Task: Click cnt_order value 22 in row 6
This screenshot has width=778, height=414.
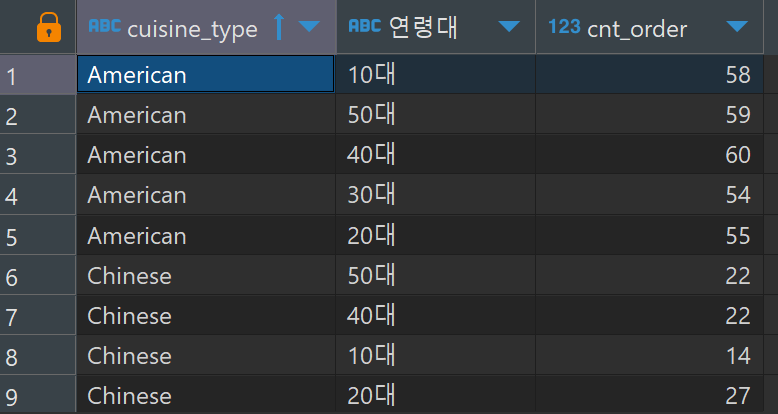Action: click(649, 276)
